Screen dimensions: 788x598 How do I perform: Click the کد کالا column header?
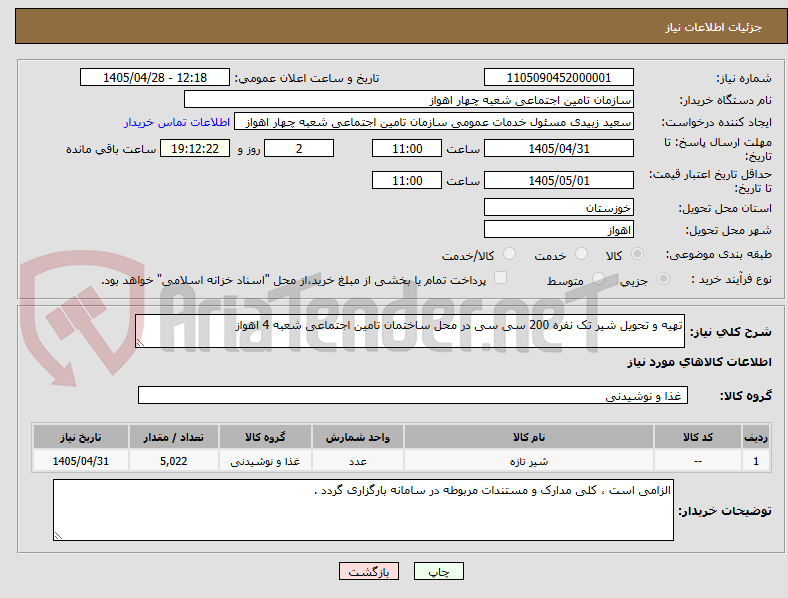click(x=698, y=437)
